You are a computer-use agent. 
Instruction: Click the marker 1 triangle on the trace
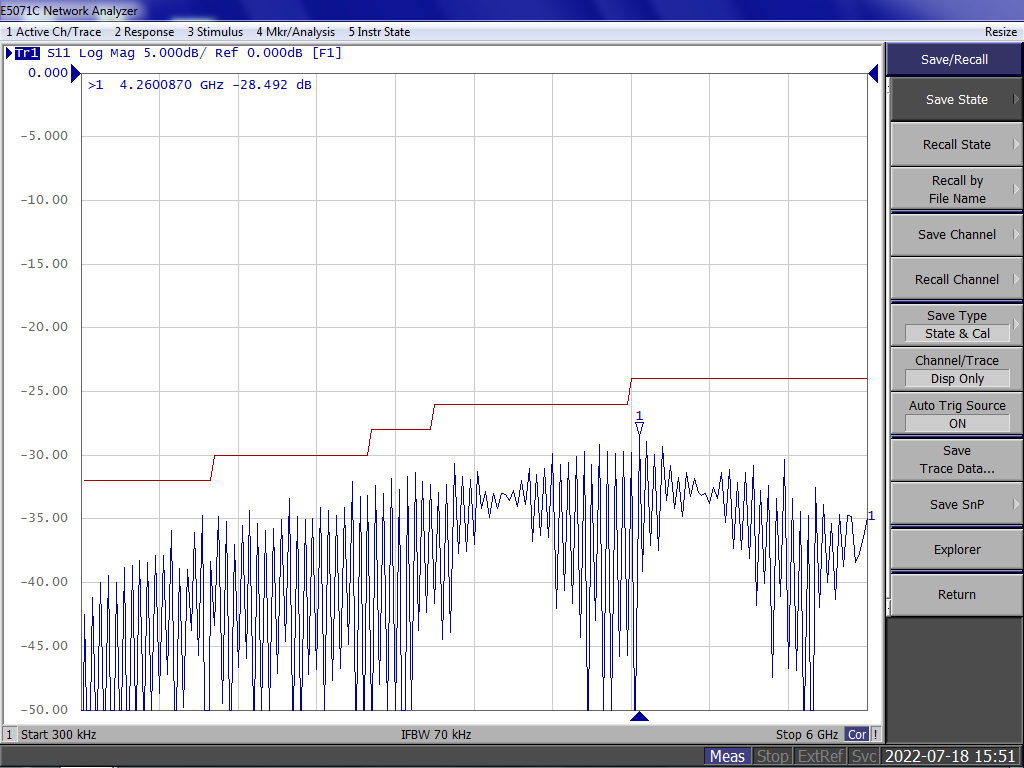pyautogui.click(x=639, y=428)
